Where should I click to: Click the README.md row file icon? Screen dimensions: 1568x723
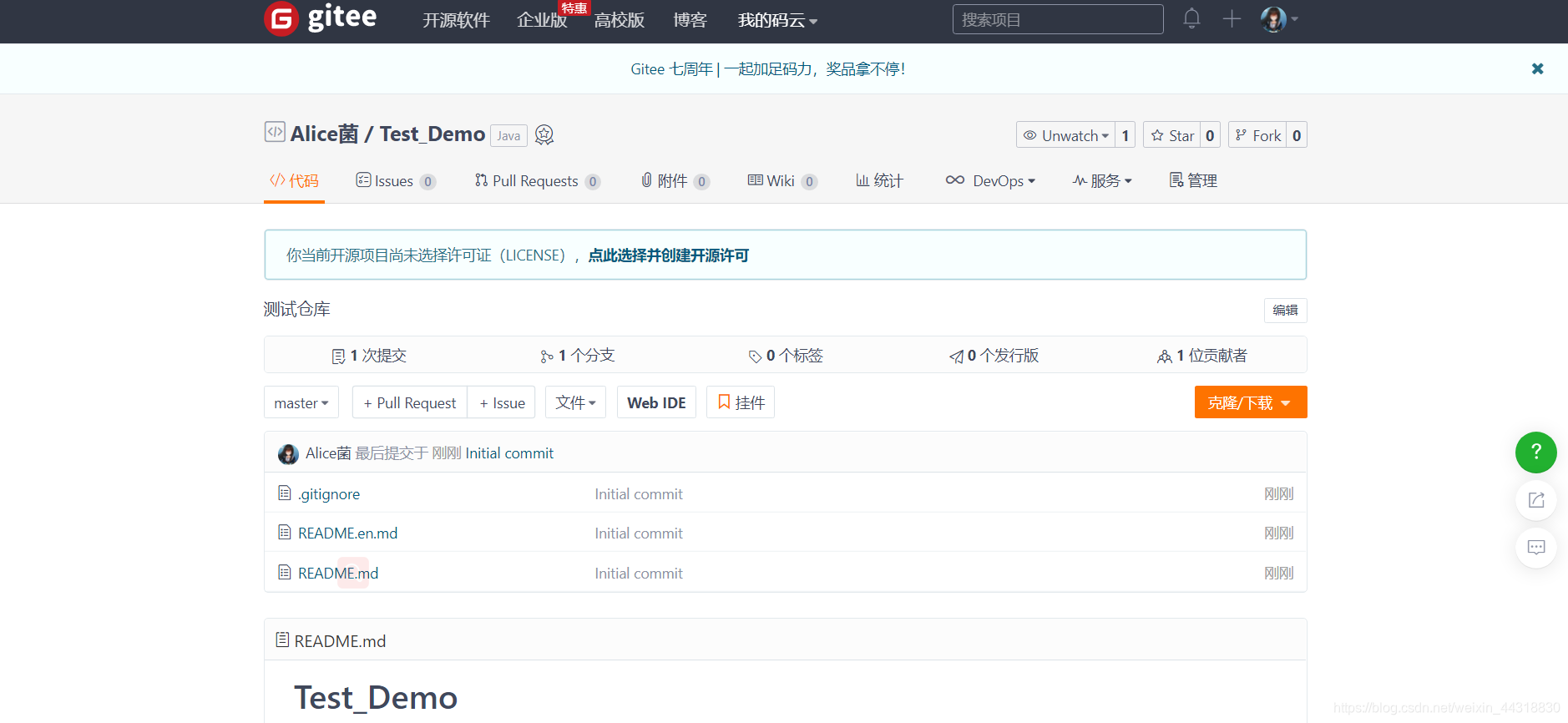coord(285,573)
